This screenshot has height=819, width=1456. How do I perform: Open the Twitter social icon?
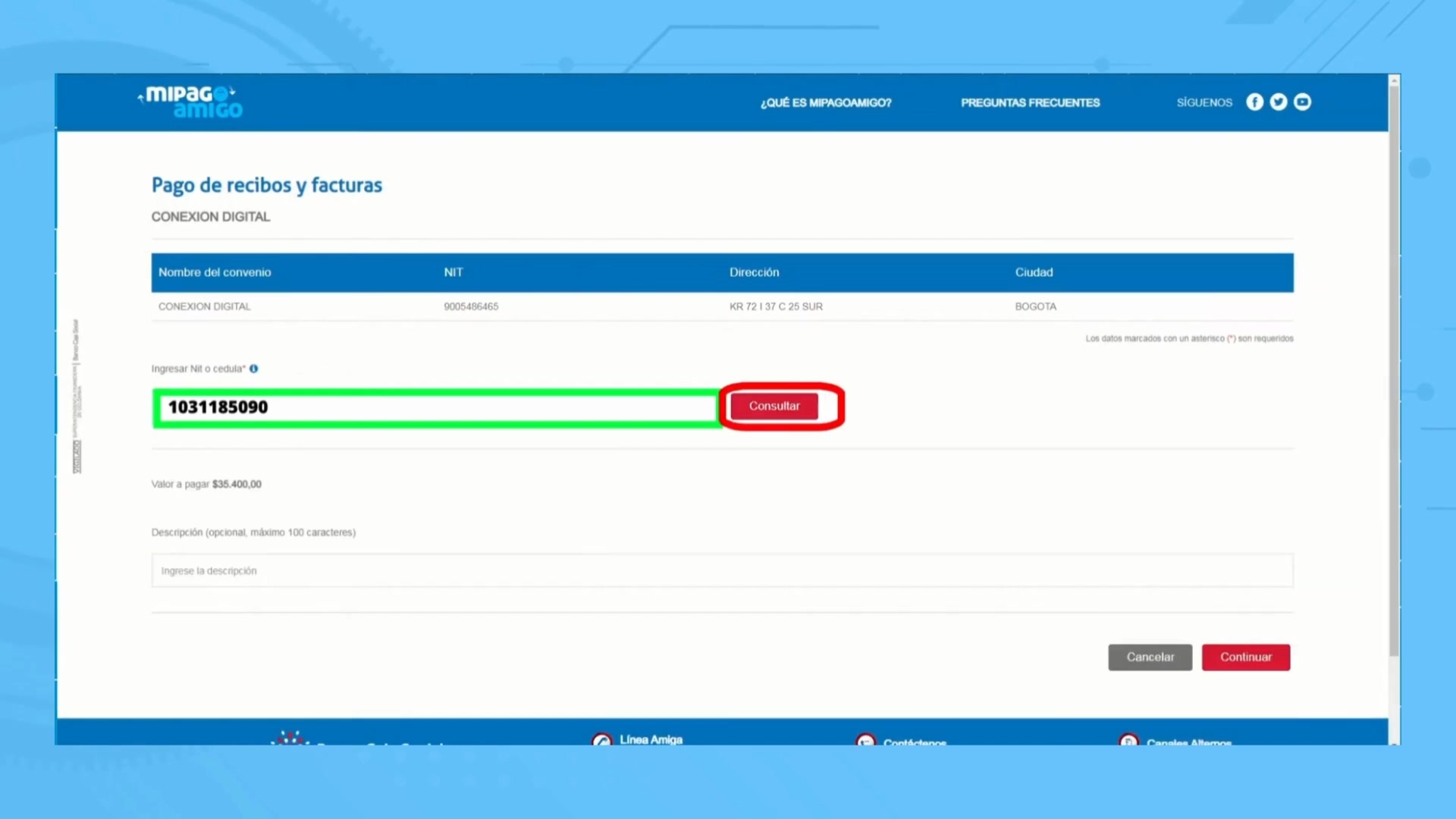pyautogui.click(x=1279, y=102)
